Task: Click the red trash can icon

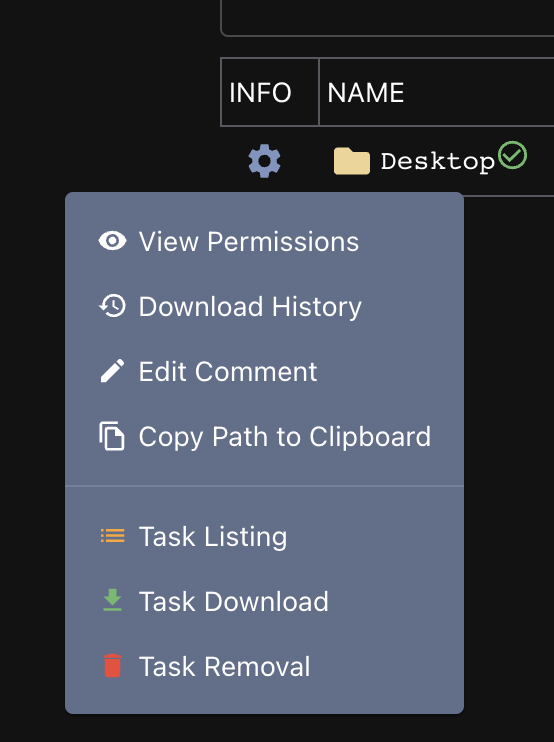Action: pos(113,665)
